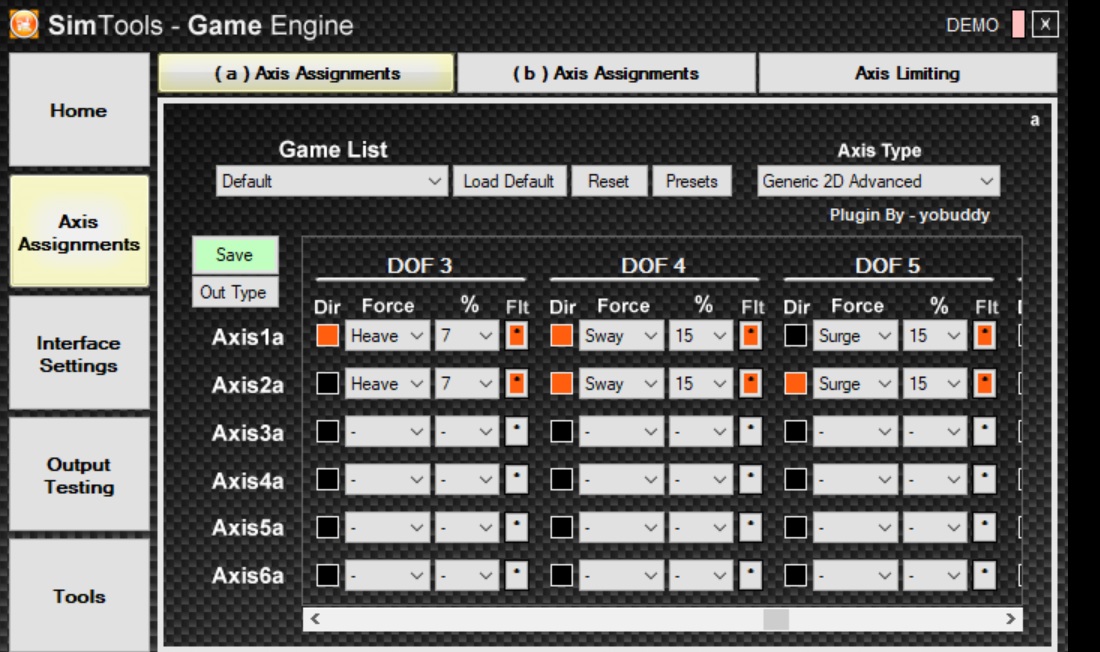
Task: Toggle Axis2a DOF 5 direction box
Action: (796, 383)
